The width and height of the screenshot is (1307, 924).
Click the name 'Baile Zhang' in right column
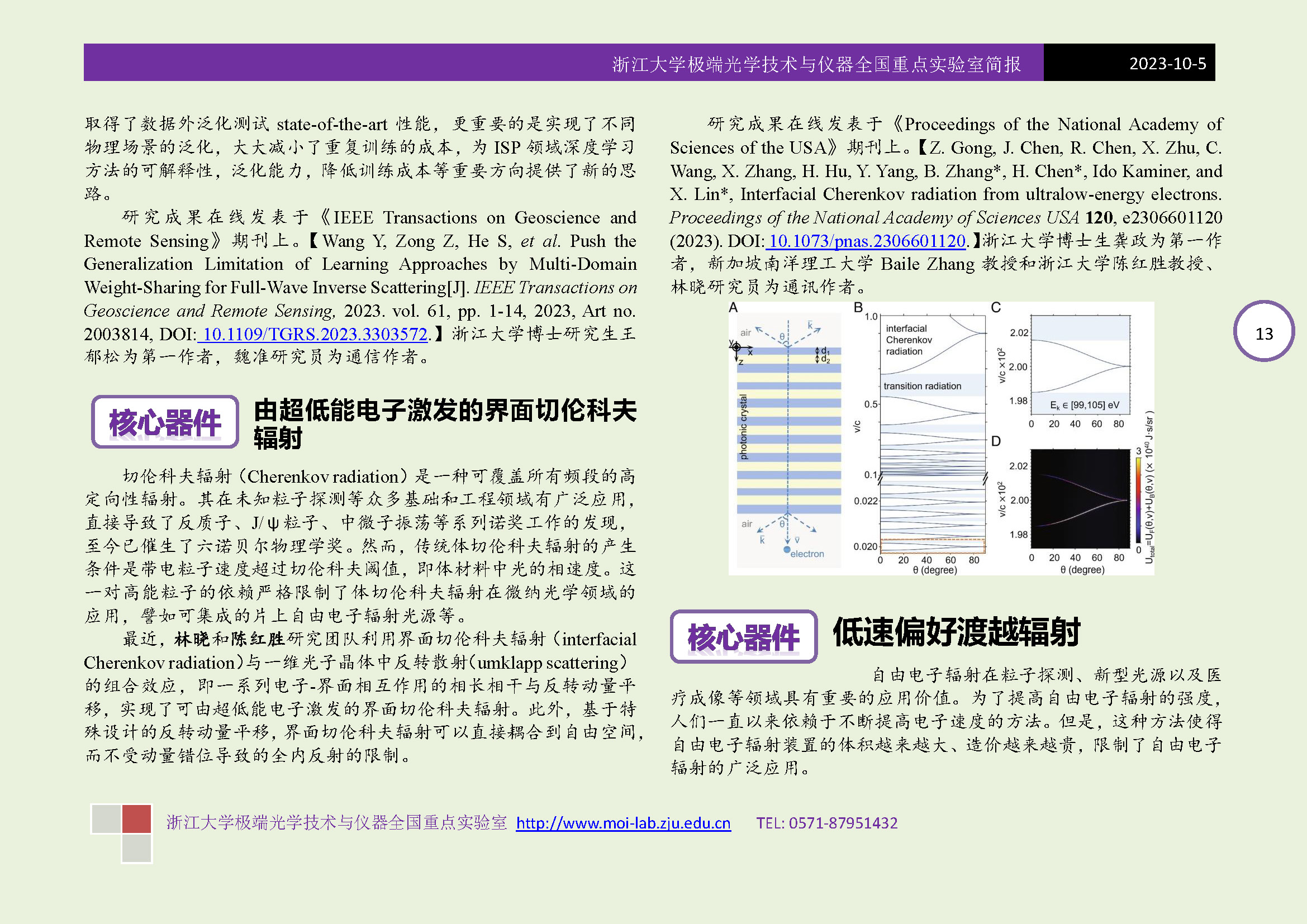(x=928, y=264)
